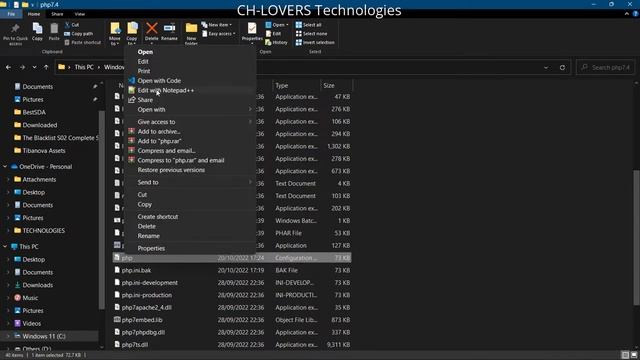The height and width of the screenshot is (360, 640).
Task: Go up one folder level arrow
Action: point(46,67)
